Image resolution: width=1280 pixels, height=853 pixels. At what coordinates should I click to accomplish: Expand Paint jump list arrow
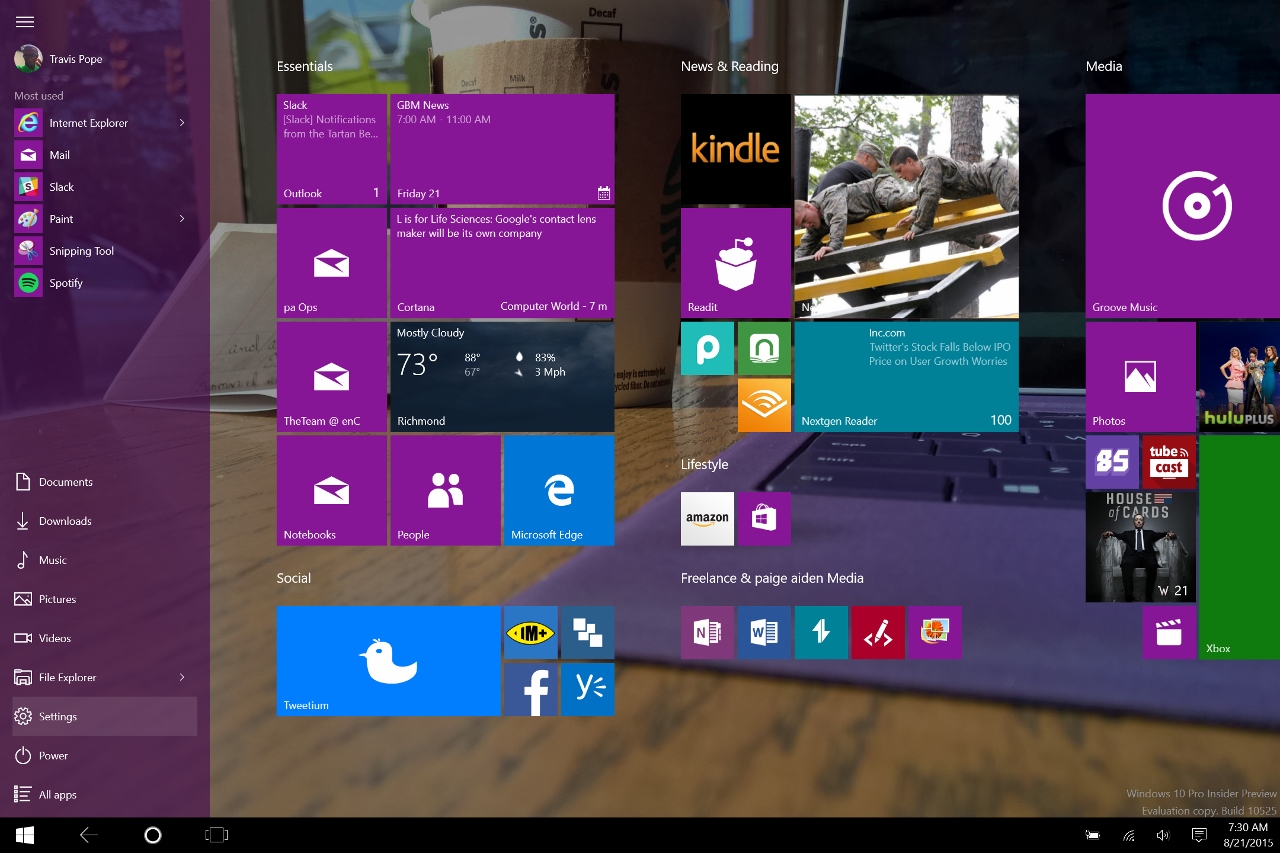point(182,219)
